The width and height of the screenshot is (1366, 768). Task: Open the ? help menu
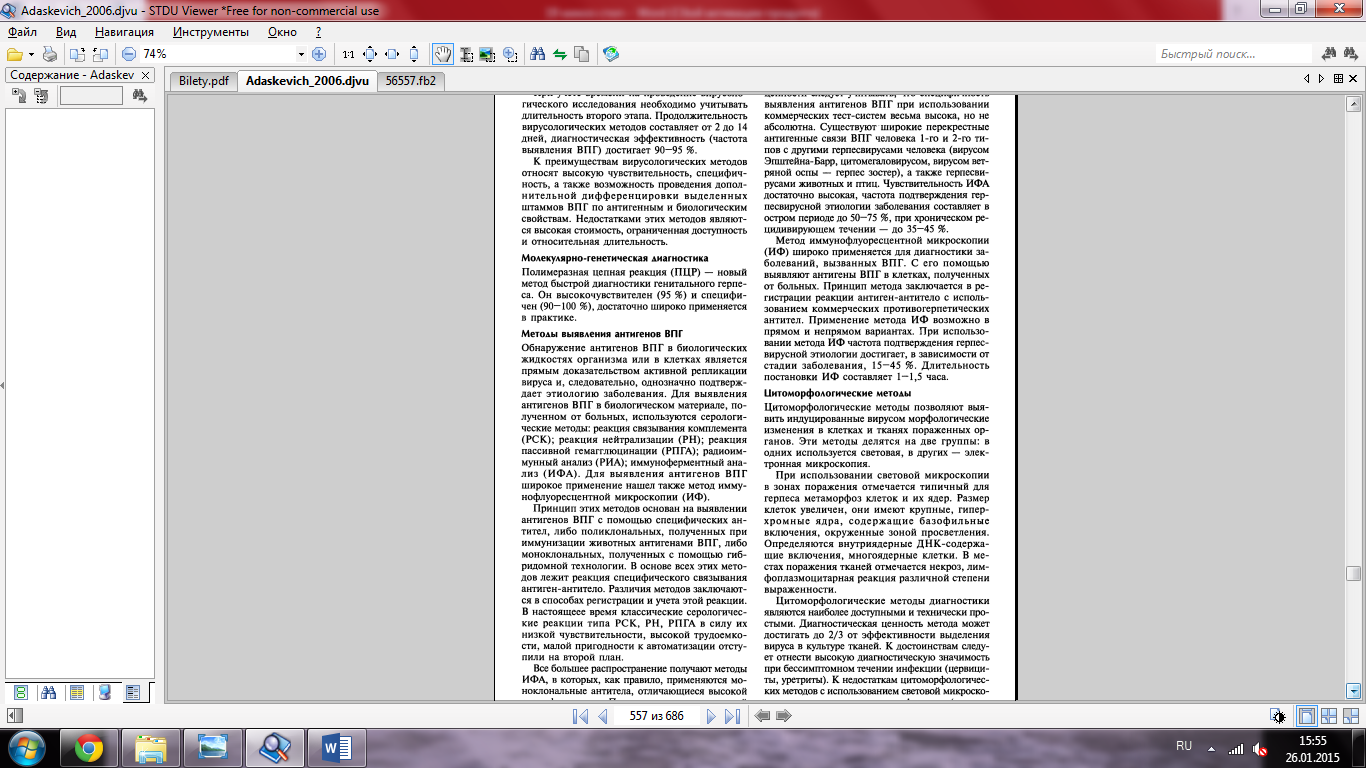[x=318, y=32]
